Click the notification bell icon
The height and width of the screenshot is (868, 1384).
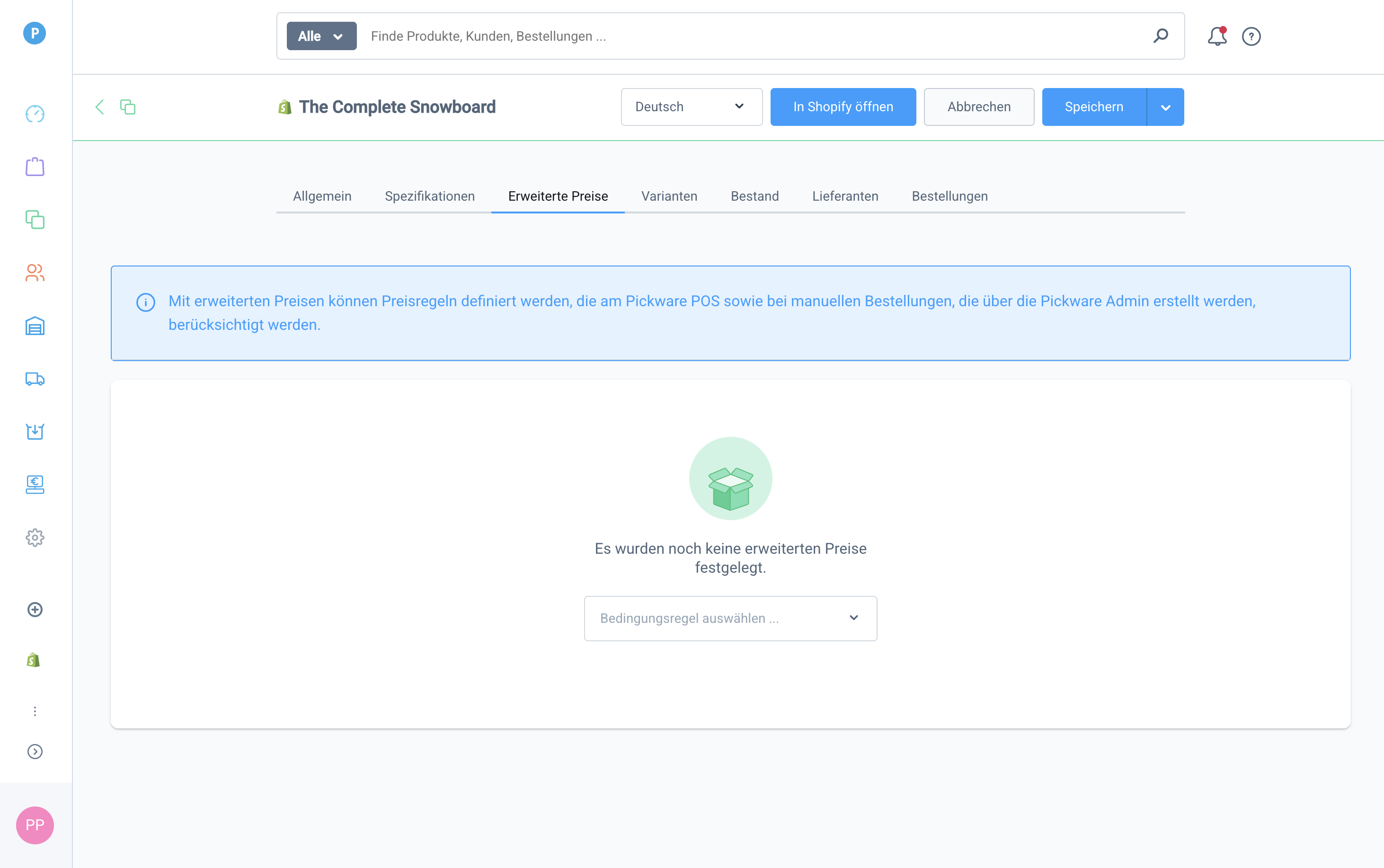(x=1216, y=36)
